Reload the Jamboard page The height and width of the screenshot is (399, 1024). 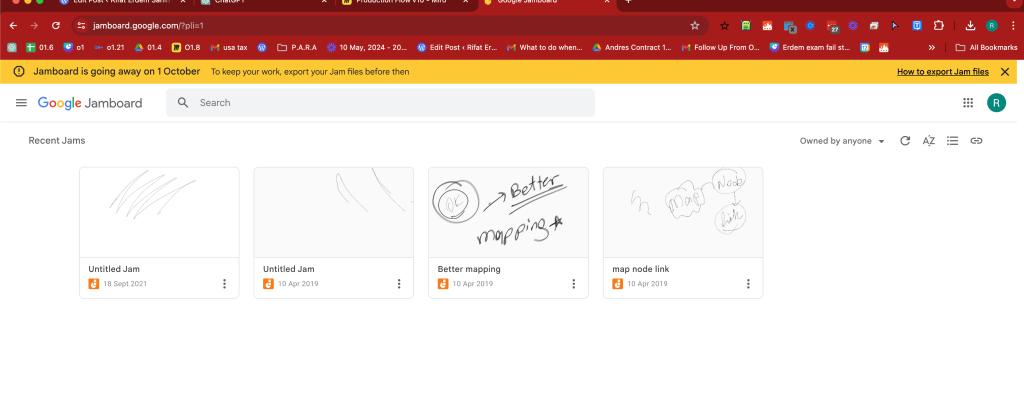(x=56, y=25)
